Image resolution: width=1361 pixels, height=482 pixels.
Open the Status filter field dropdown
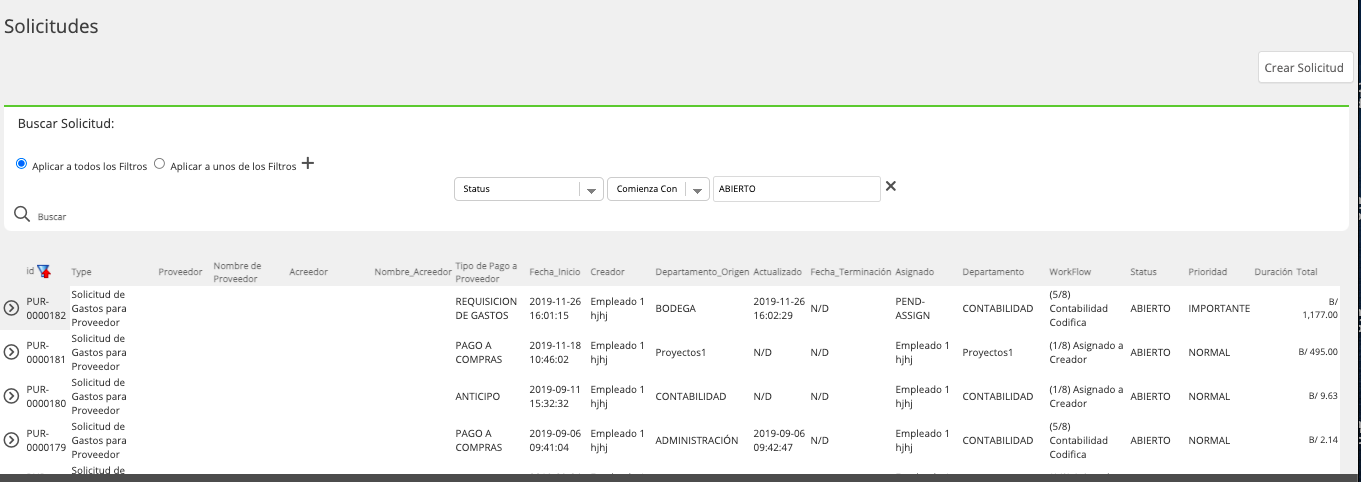coord(529,189)
